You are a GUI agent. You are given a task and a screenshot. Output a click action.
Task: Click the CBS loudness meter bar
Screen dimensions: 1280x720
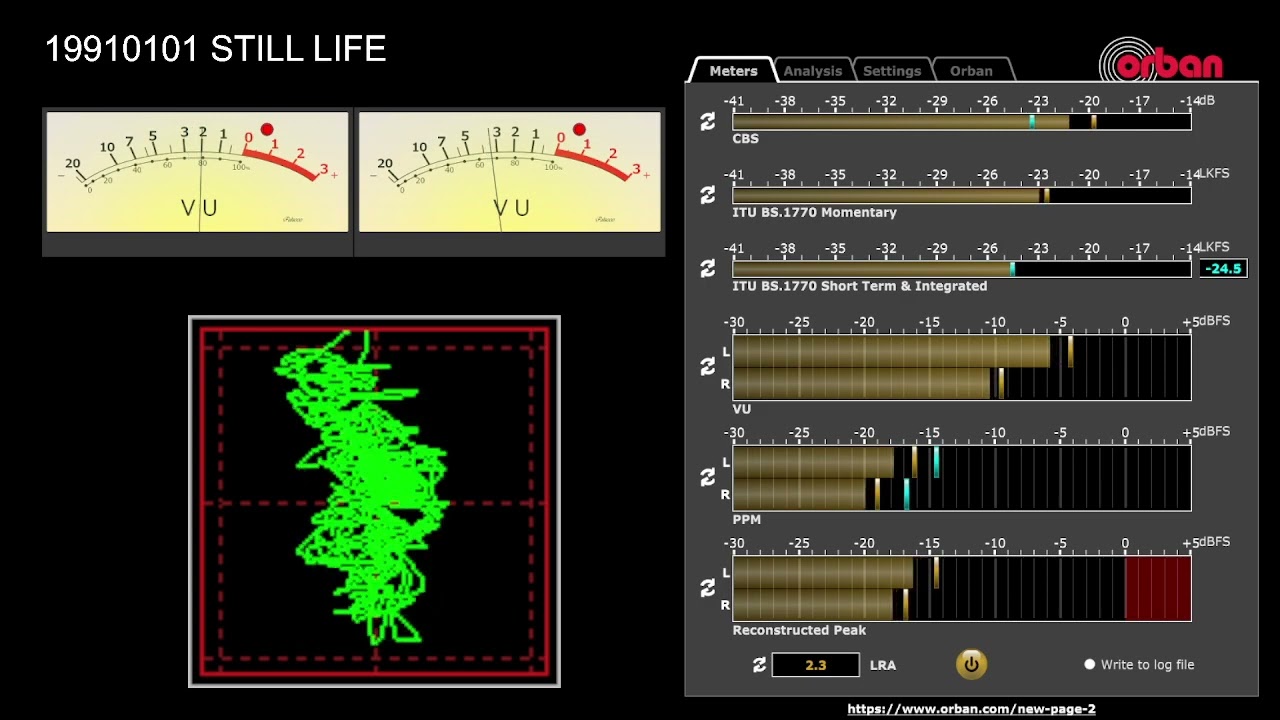click(x=962, y=121)
